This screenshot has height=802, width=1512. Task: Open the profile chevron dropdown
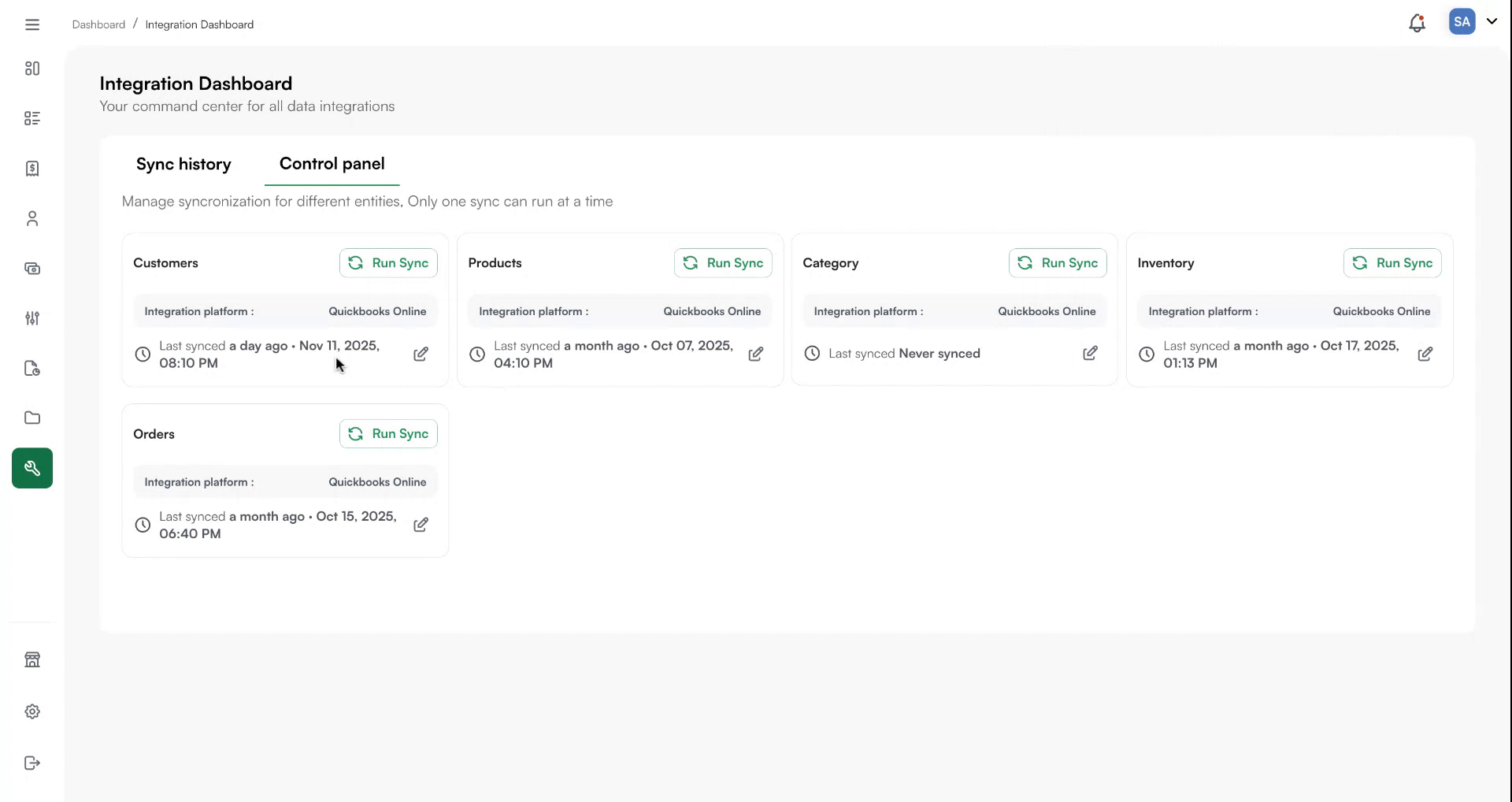[x=1493, y=22]
